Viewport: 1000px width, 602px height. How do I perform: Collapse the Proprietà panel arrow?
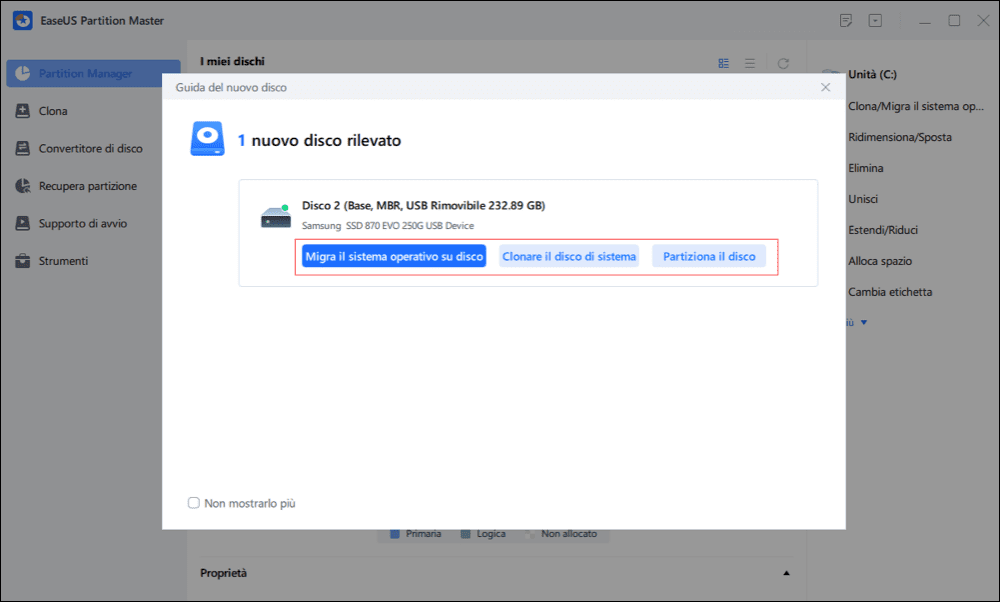click(x=786, y=573)
